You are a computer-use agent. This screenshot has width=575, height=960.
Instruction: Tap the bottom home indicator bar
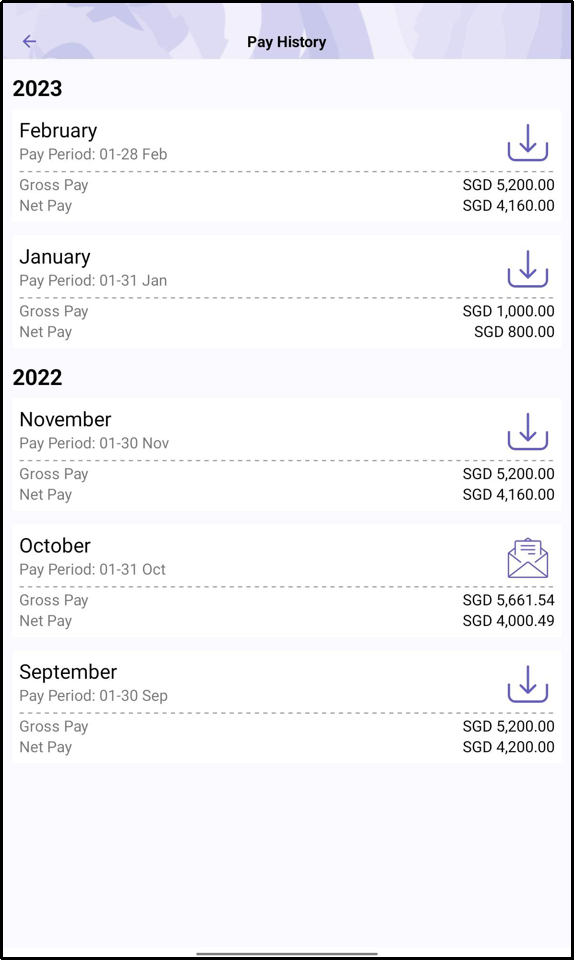(x=287, y=954)
